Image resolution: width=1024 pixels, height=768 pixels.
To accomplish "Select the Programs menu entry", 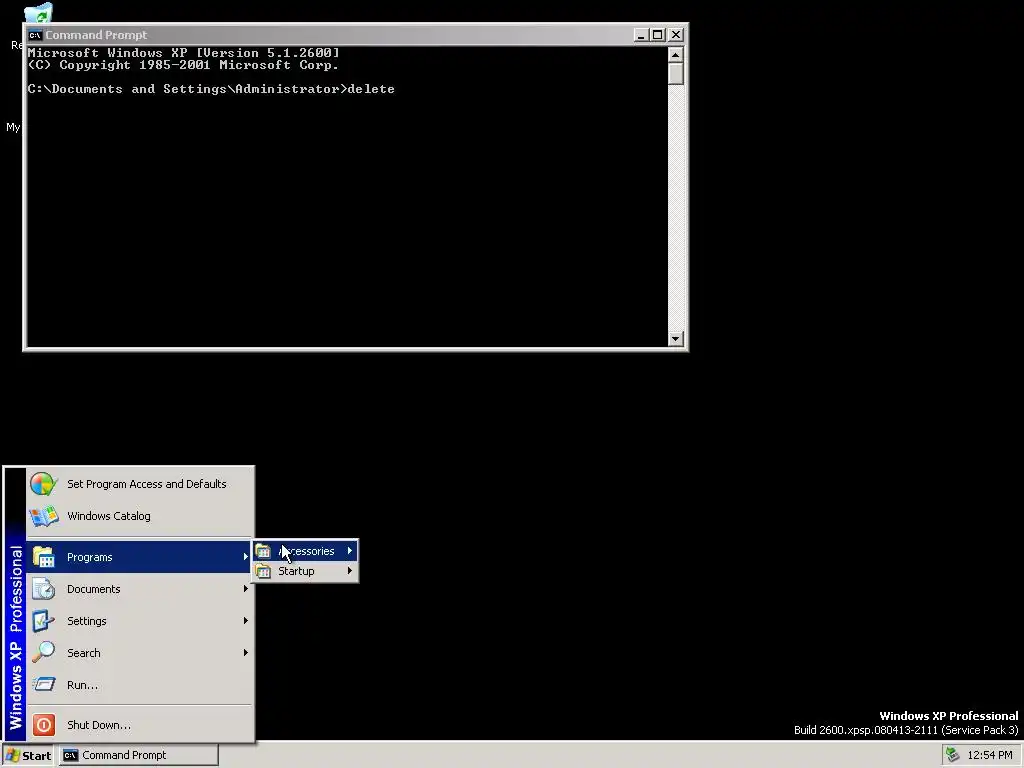I will click(x=140, y=557).
